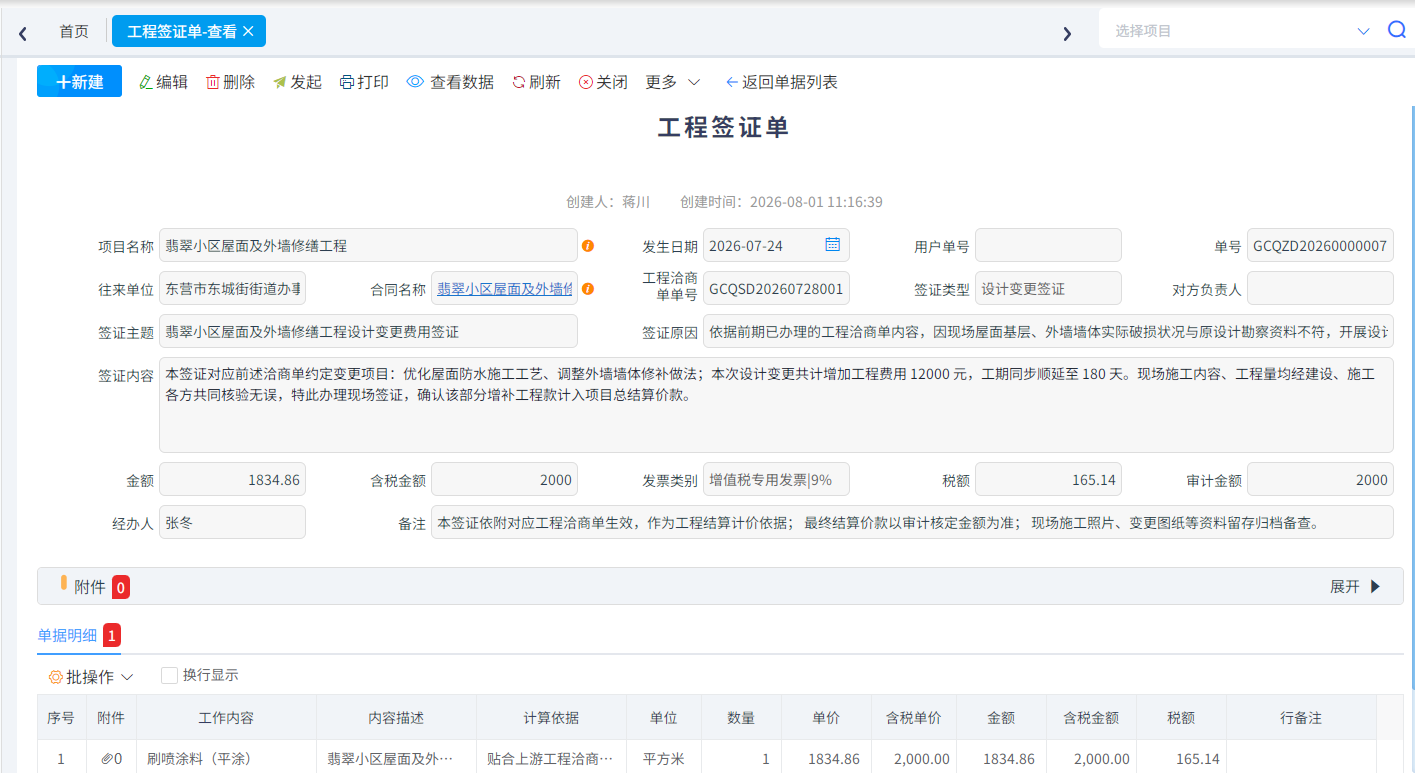Click the 工程洽商单单号 field
Screen dimensions: 1415x773
[776, 288]
